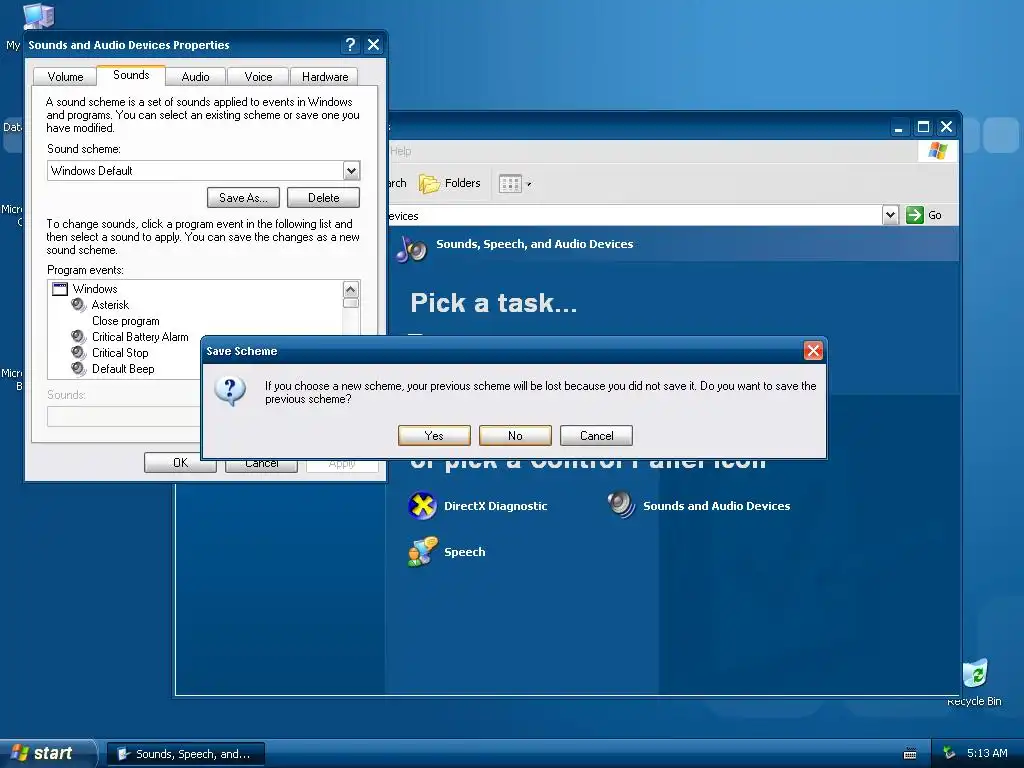Select the Recycle Bin desktop icon

point(974,682)
